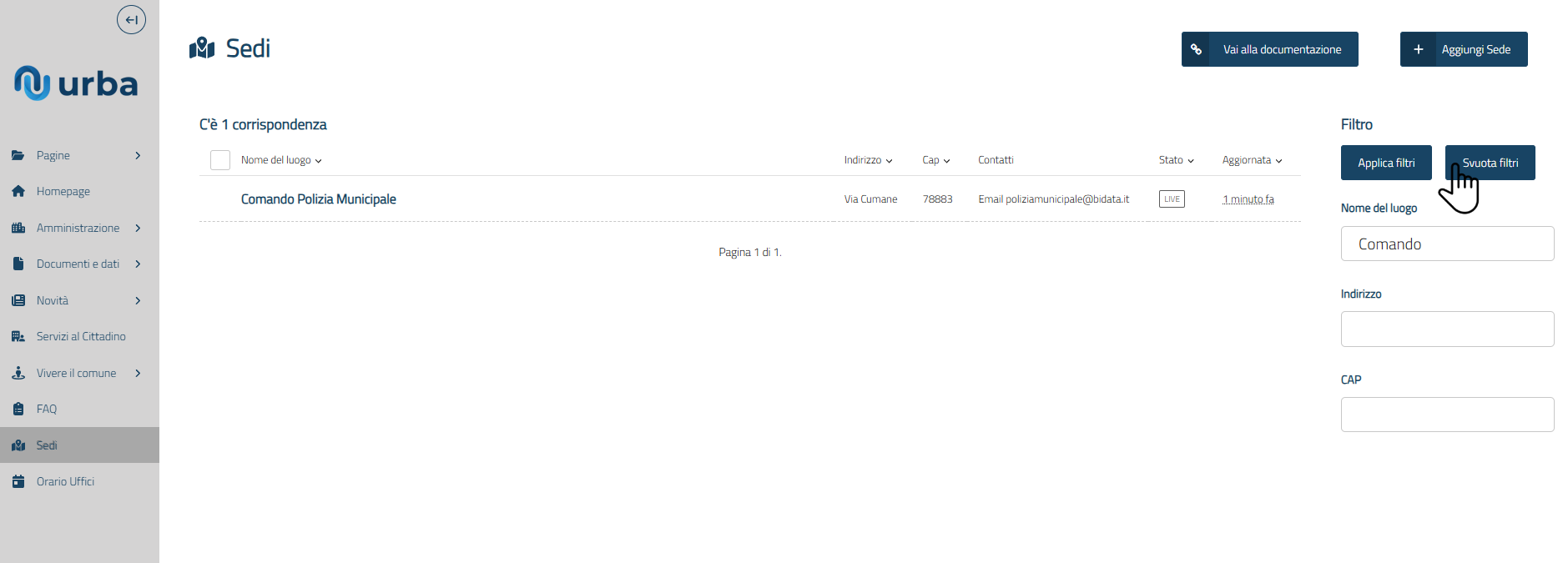Click the Servizi al Cittadino icon
Image resolution: width=1568 pixels, height=563 pixels.
[x=18, y=336]
